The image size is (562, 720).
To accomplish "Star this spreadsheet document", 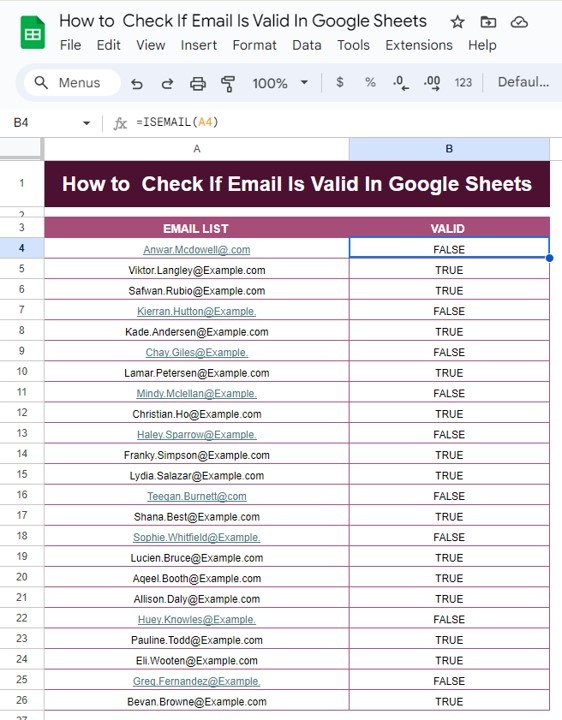I will pyautogui.click(x=457, y=22).
